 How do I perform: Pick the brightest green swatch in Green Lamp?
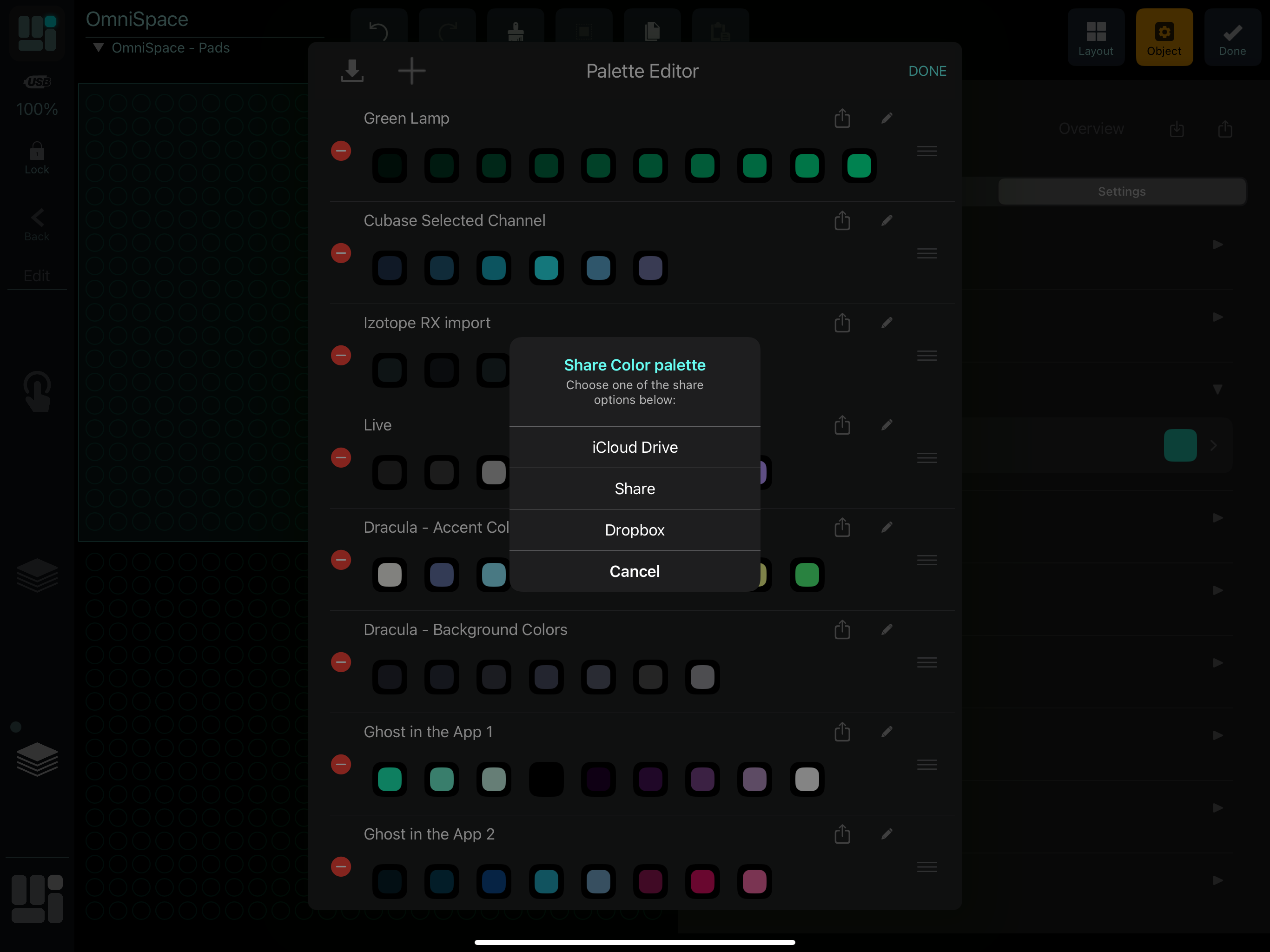click(859, 166)
